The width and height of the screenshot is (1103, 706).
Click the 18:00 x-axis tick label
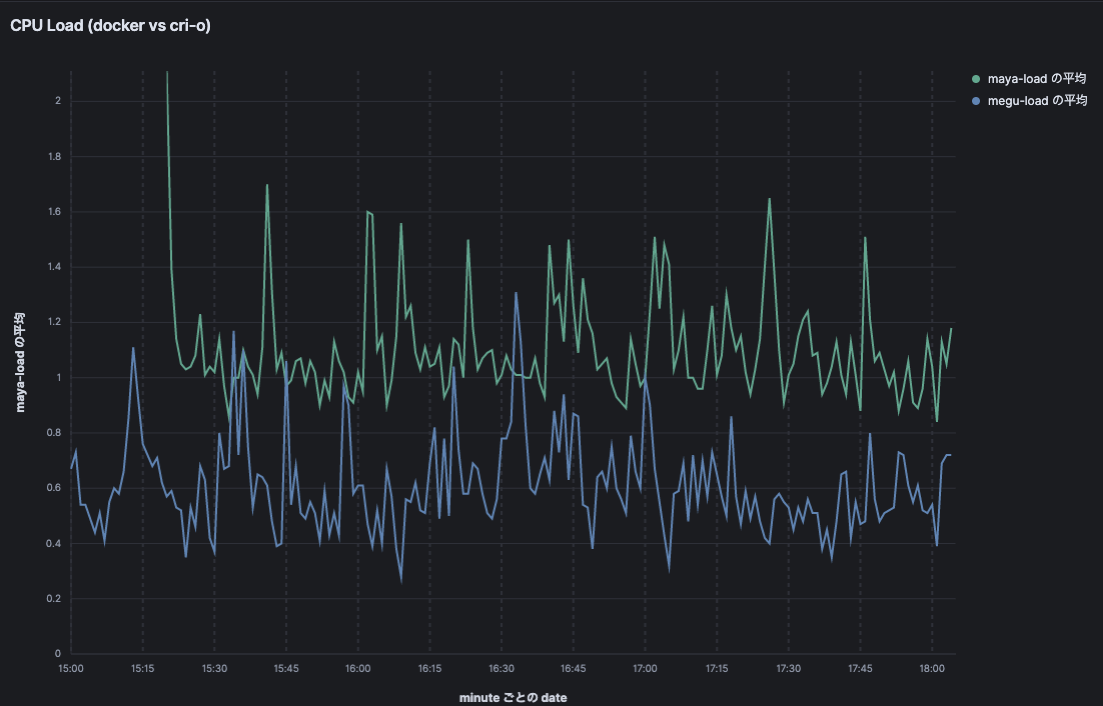click(932, 669)
